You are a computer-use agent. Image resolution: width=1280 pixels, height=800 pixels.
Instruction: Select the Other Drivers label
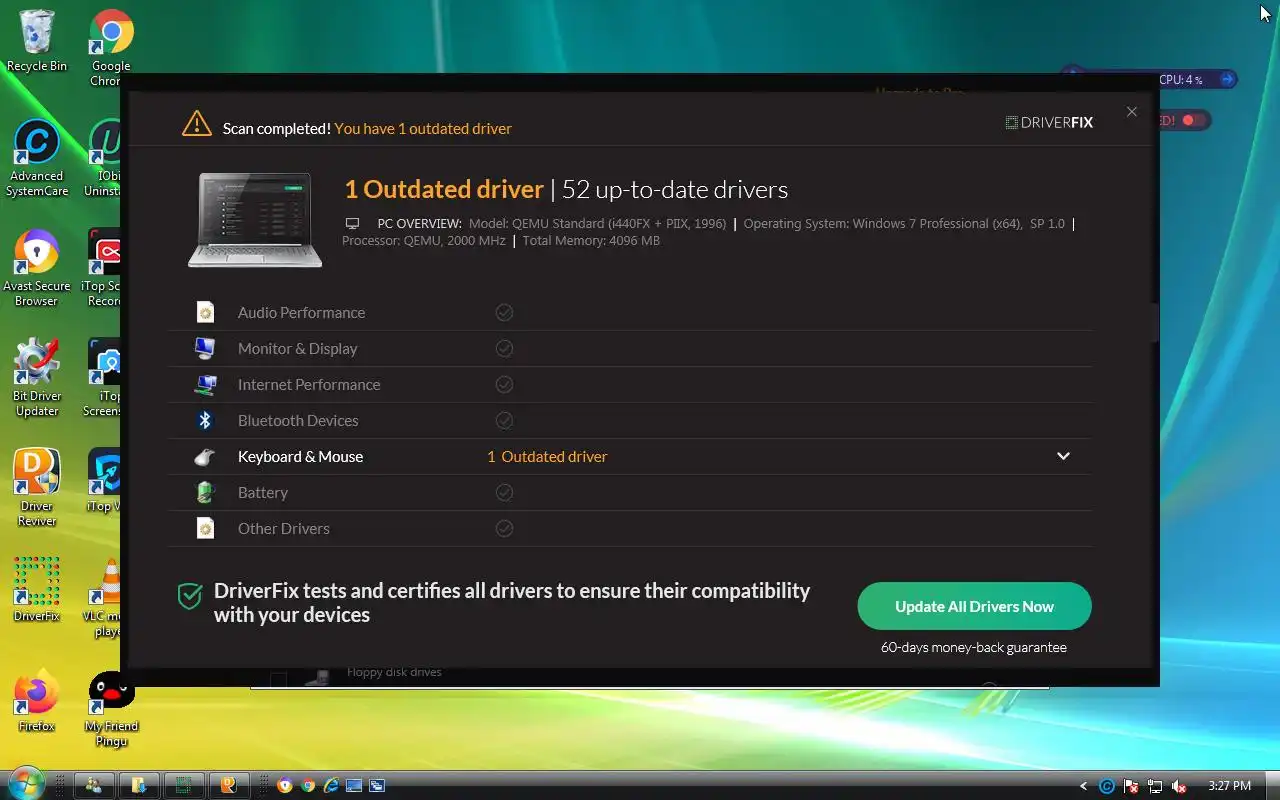[284, 529]
